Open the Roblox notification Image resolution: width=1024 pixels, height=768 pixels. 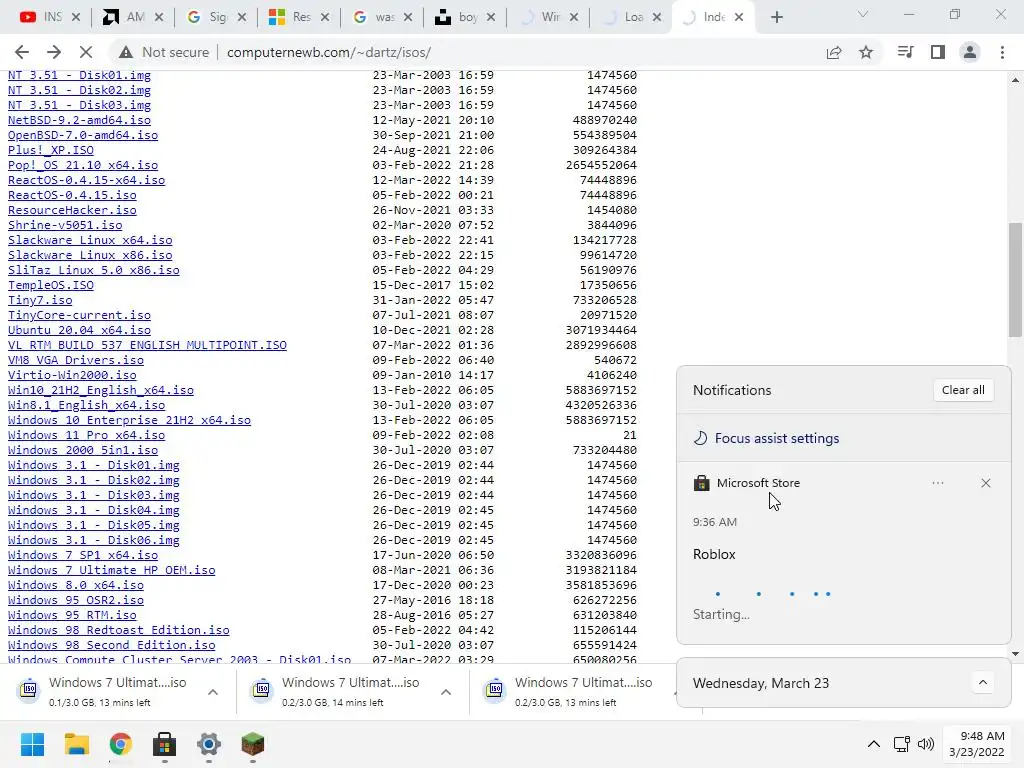(x=844, y=554)
